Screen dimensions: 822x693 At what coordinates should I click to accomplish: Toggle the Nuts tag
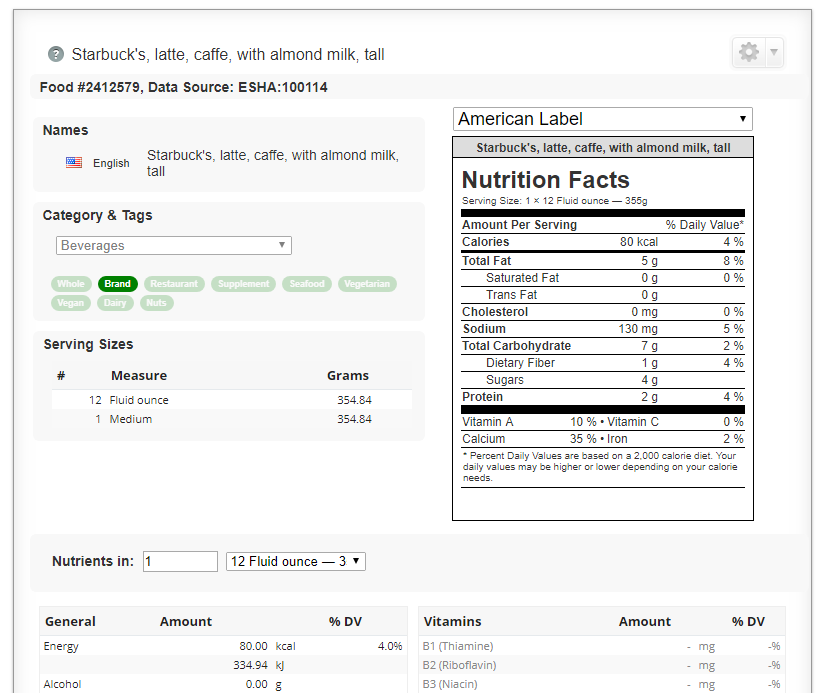click(x=156, y=302)
